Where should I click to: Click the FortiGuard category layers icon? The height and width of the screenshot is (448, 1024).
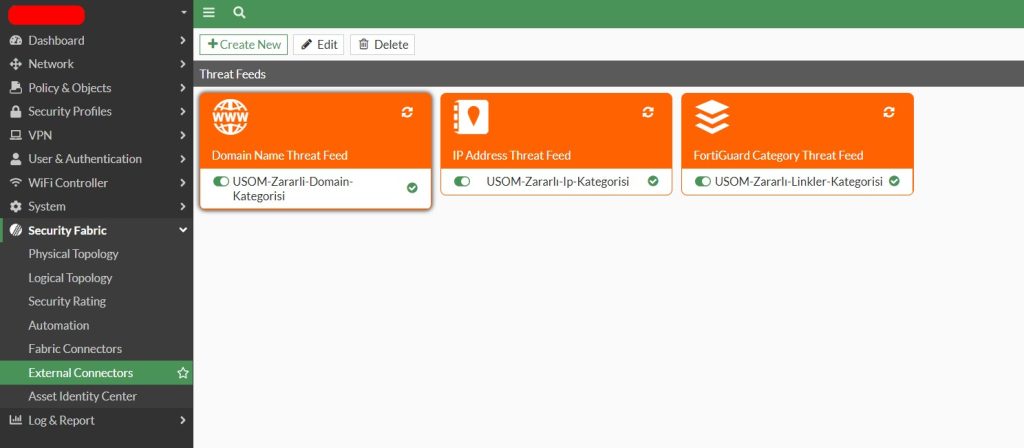pyautogui.click(x=712, y=117)
